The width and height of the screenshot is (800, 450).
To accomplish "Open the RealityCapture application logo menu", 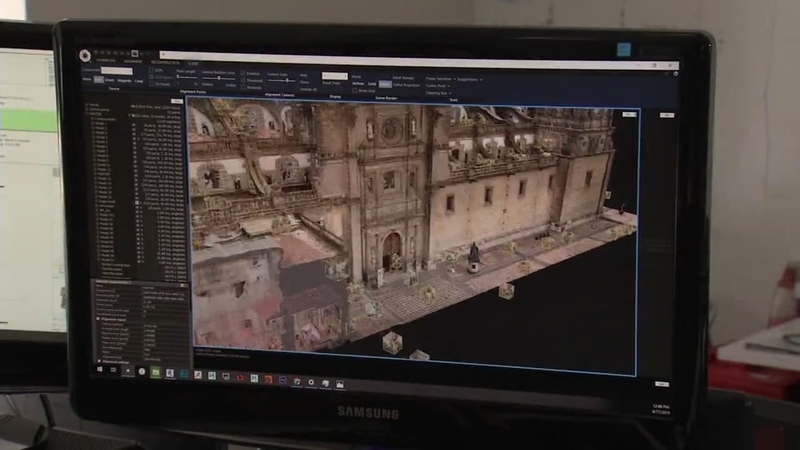I will 85,55.
